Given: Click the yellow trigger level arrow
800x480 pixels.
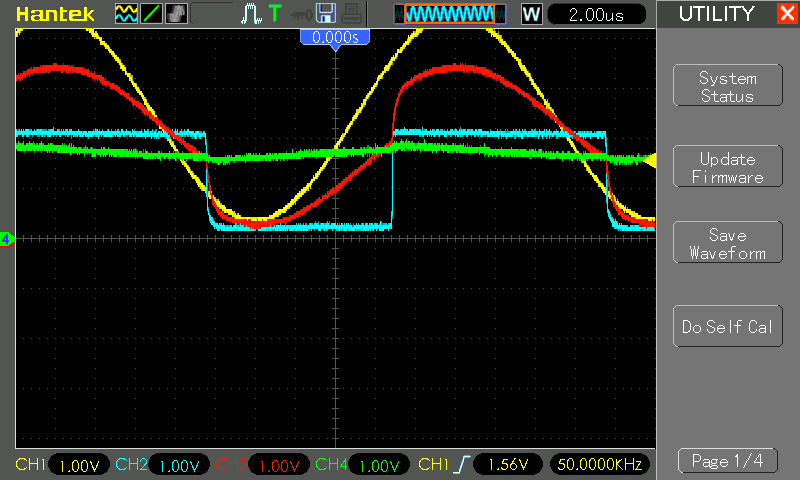Looking at the screenshot, I should (649, 161).
